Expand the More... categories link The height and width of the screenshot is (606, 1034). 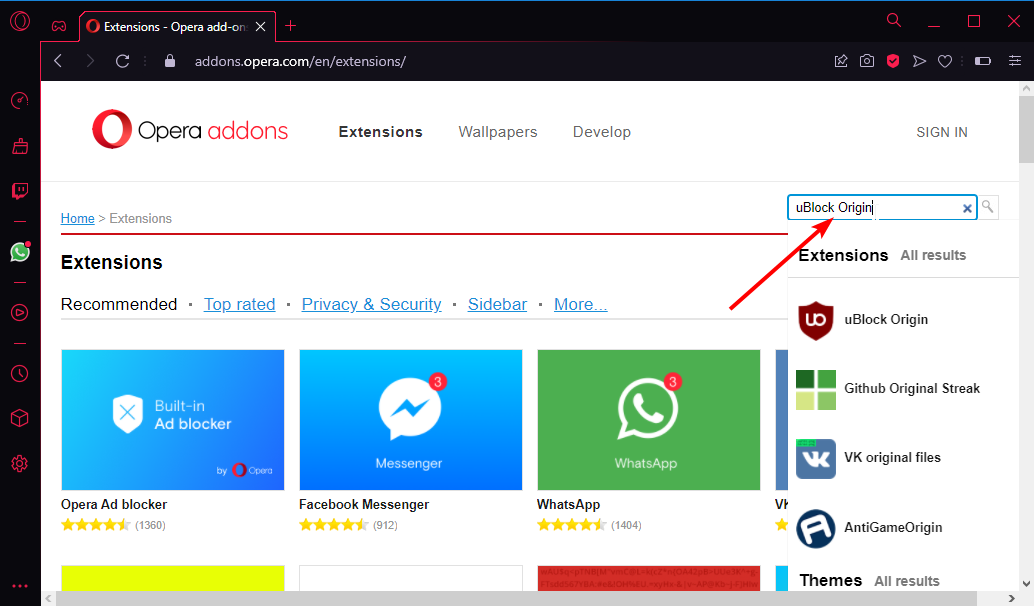(x=580, y=304)
